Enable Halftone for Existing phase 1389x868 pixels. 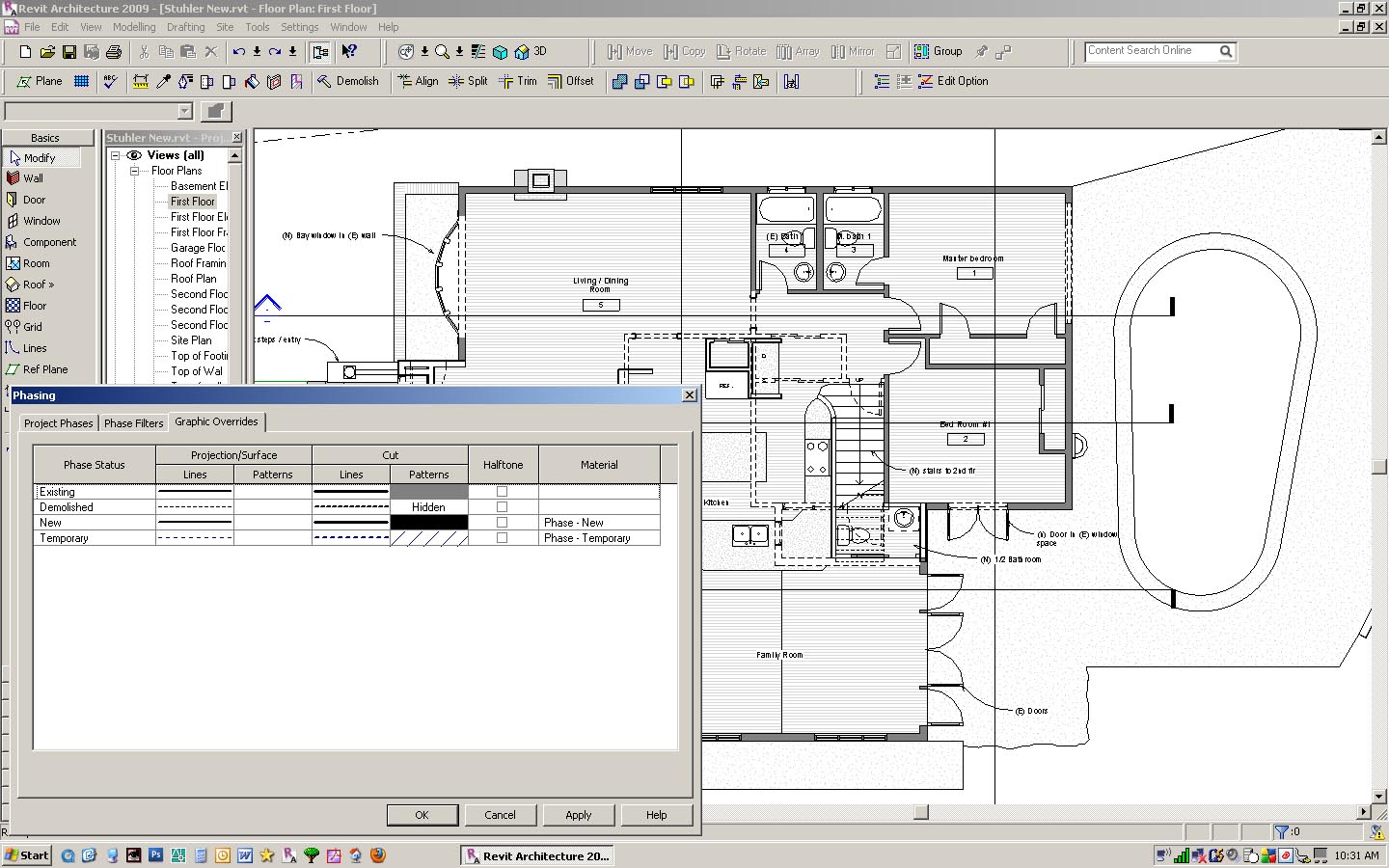502,492
